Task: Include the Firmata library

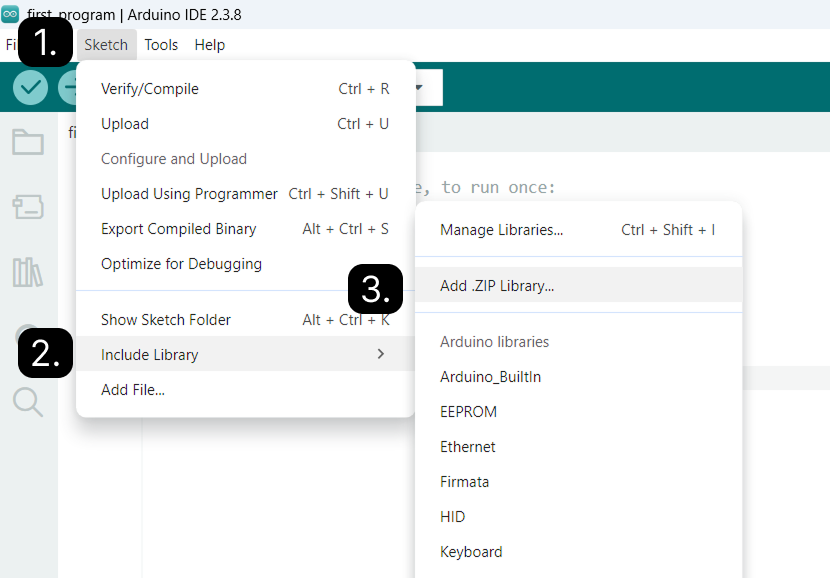Action: tap(579, 482)
